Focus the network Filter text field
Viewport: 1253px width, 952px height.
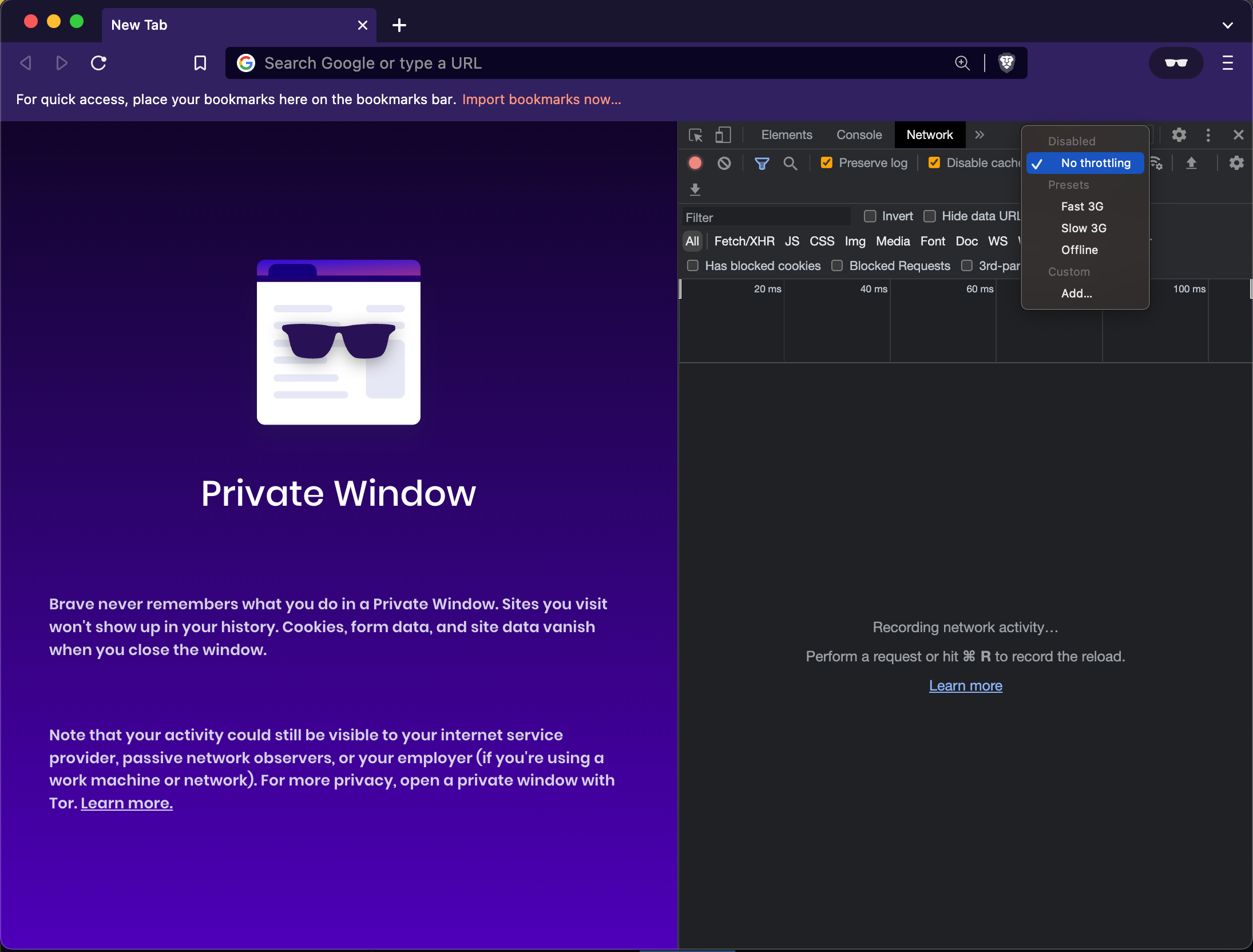[766, 217]
